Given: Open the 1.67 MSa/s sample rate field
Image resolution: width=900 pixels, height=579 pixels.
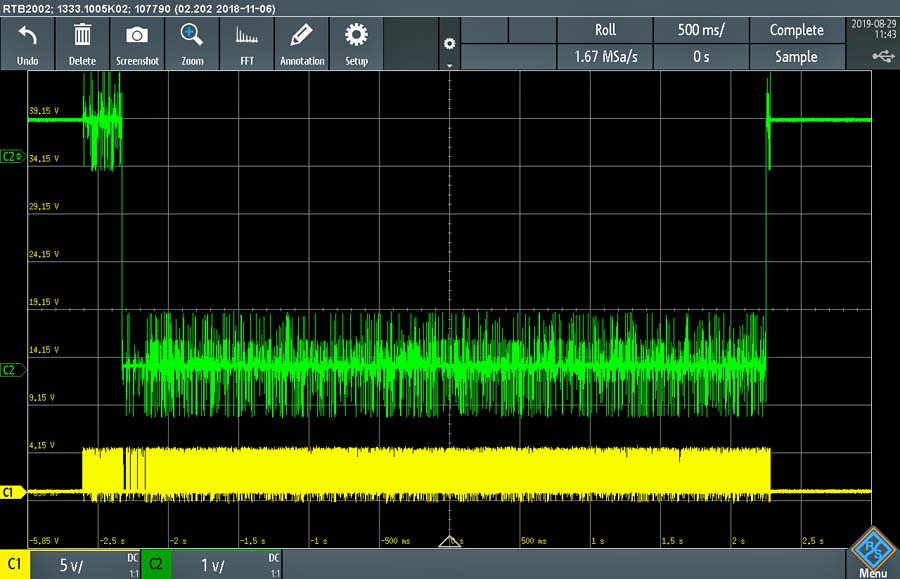Looking at the screenshot, I should 605,57.
